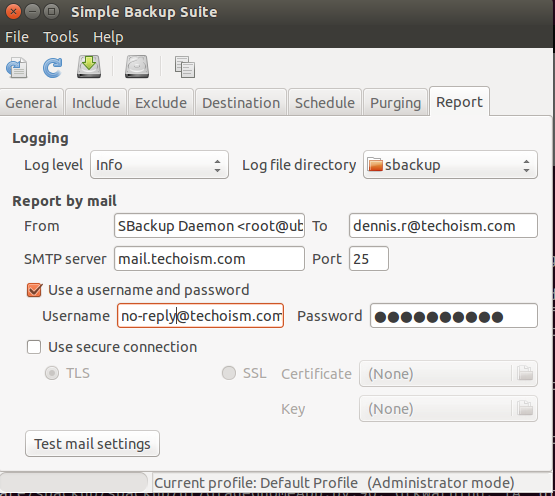Open the Tools menu

click(x=61, y=37)
